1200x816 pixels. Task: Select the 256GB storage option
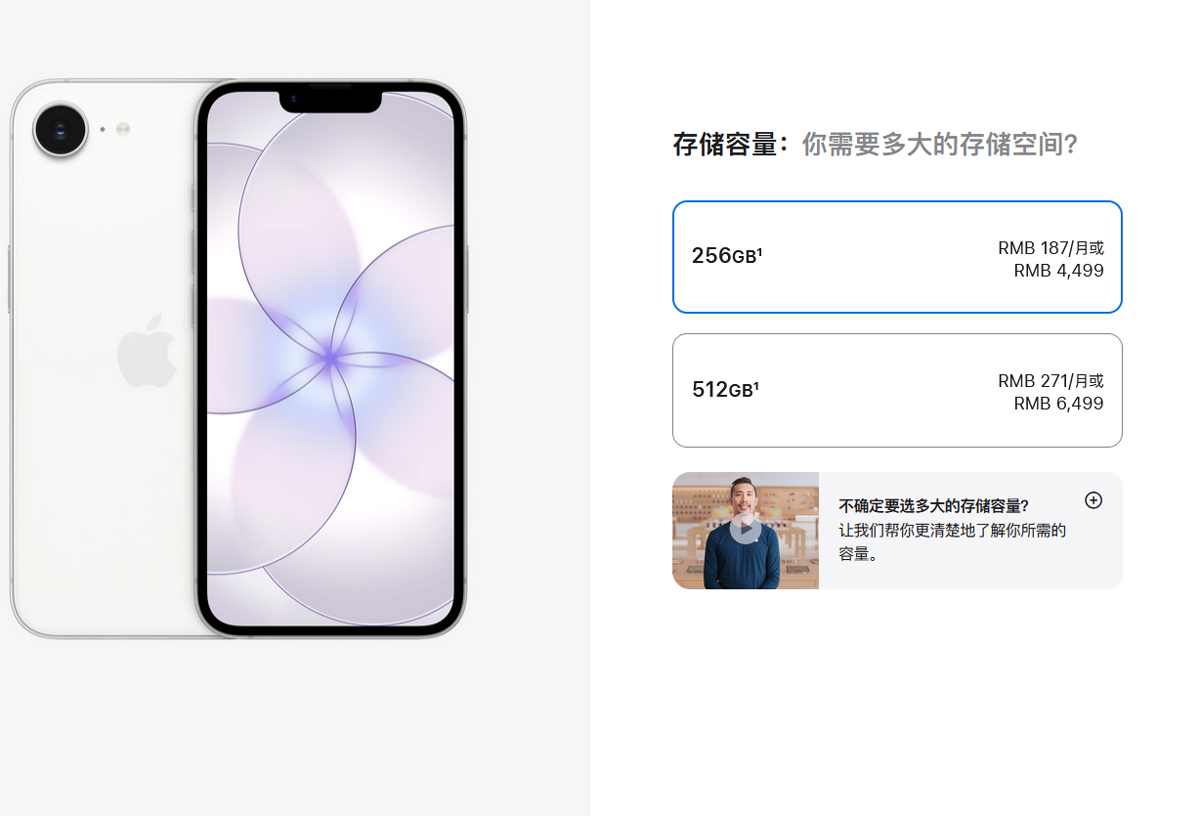(x=897, y=257)
